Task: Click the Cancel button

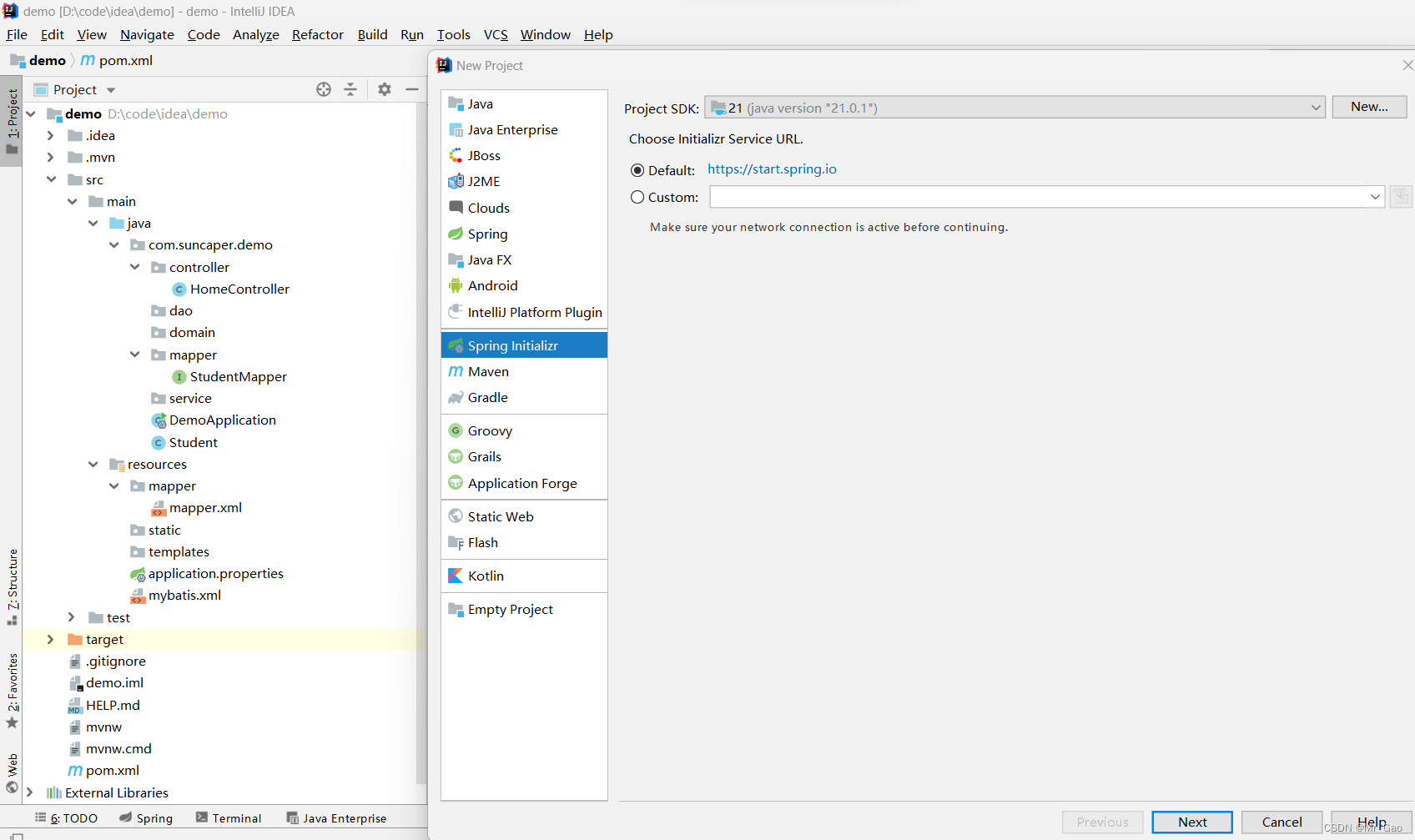Action: 1282,822
